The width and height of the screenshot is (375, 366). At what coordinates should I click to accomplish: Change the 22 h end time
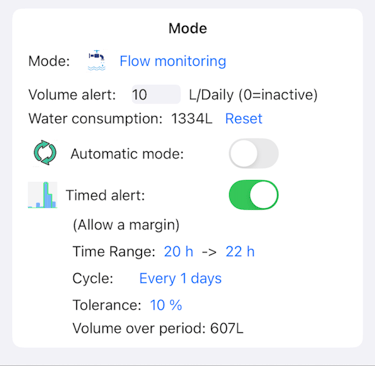pos(240,251)
